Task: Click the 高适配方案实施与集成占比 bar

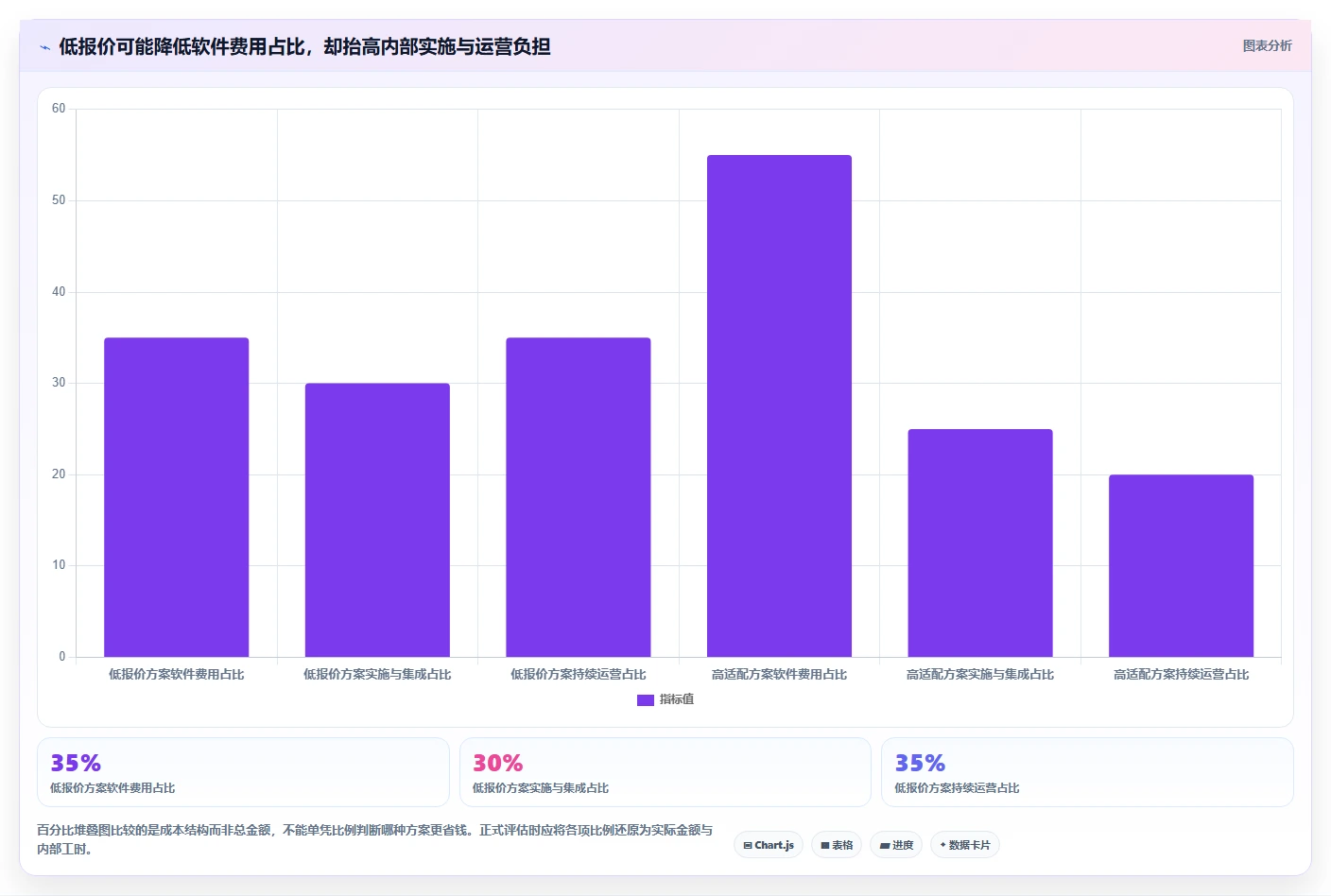Action: (x=980, y=543)
